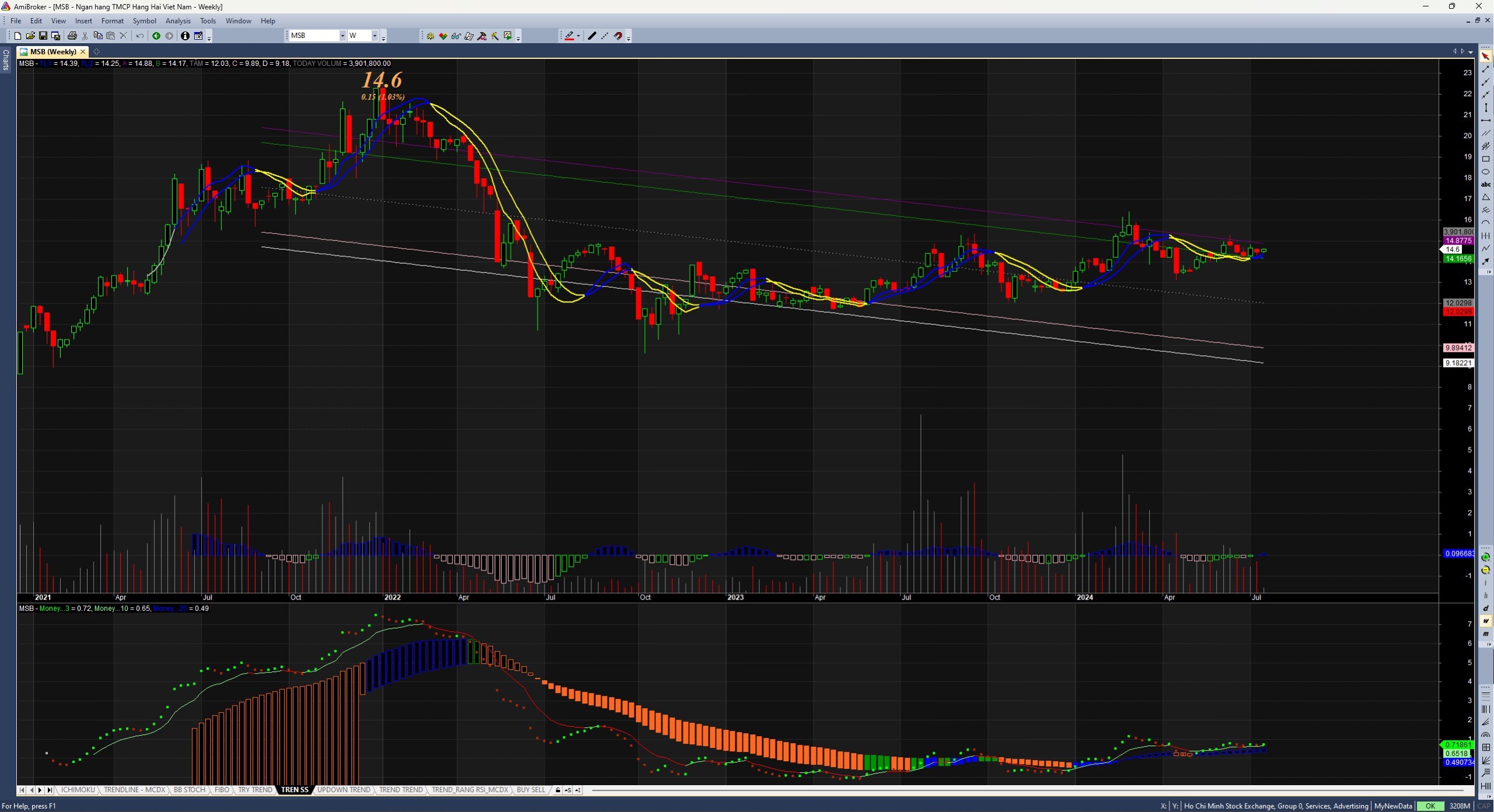Select the Horizontal line tool
Viewport: 1494px width, 812px height.
coord(1485,120)
